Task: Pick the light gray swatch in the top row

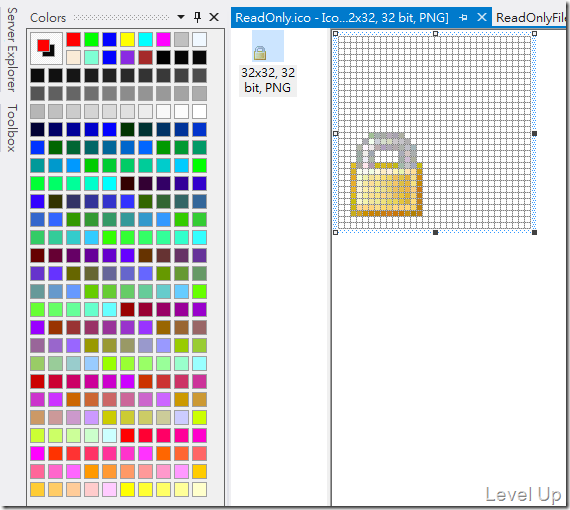Action: pos(181,40)
